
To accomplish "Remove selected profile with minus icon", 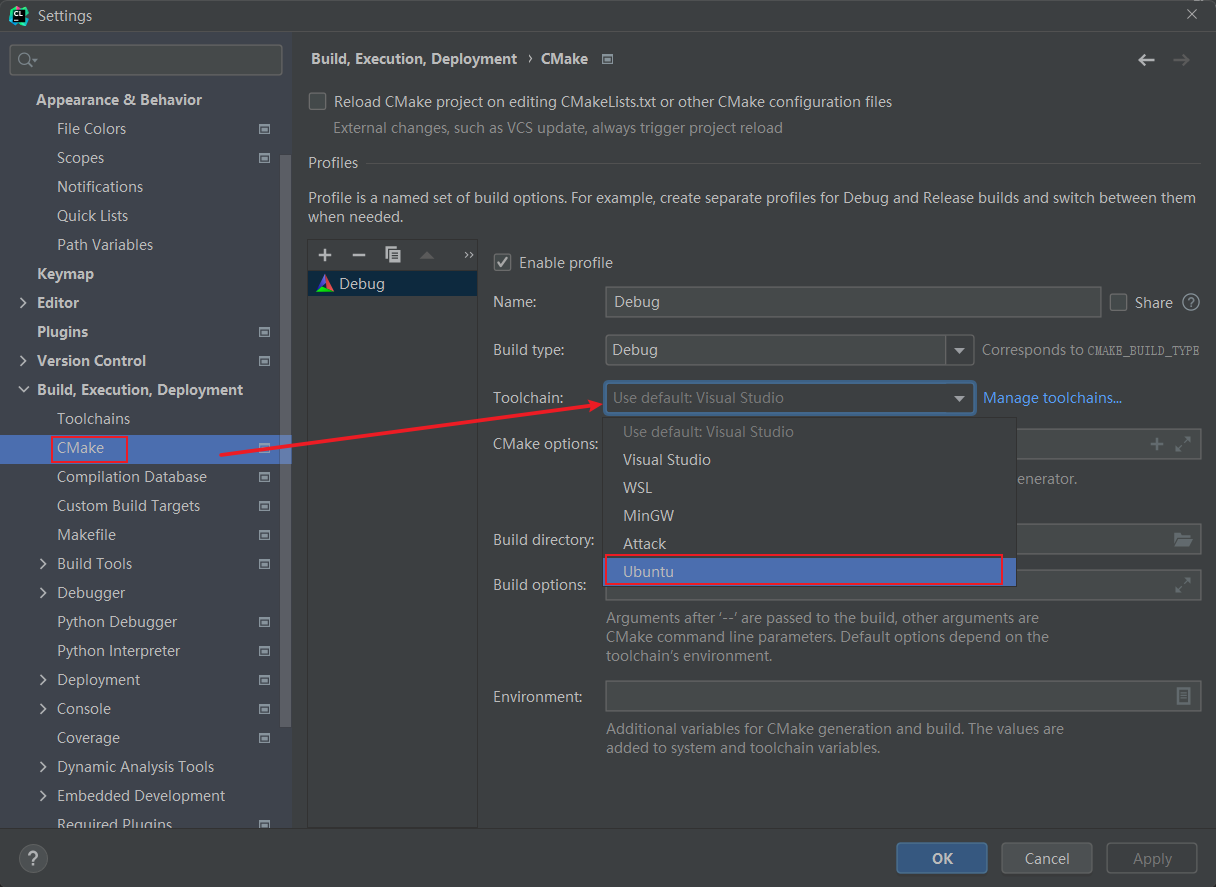I will point(359,255).
